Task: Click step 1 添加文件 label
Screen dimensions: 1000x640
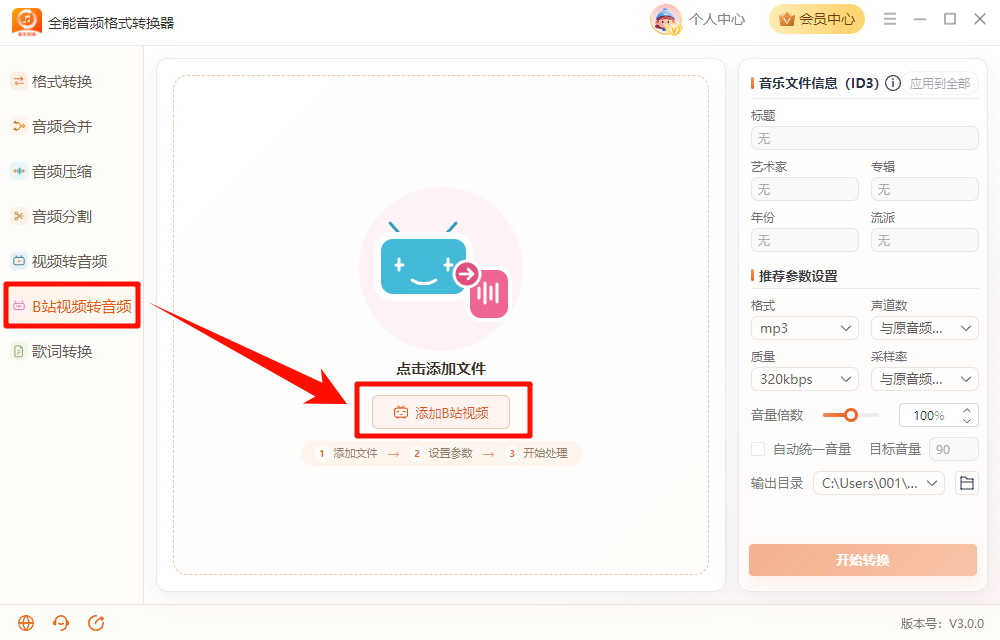Action: (x=355, y=453)
